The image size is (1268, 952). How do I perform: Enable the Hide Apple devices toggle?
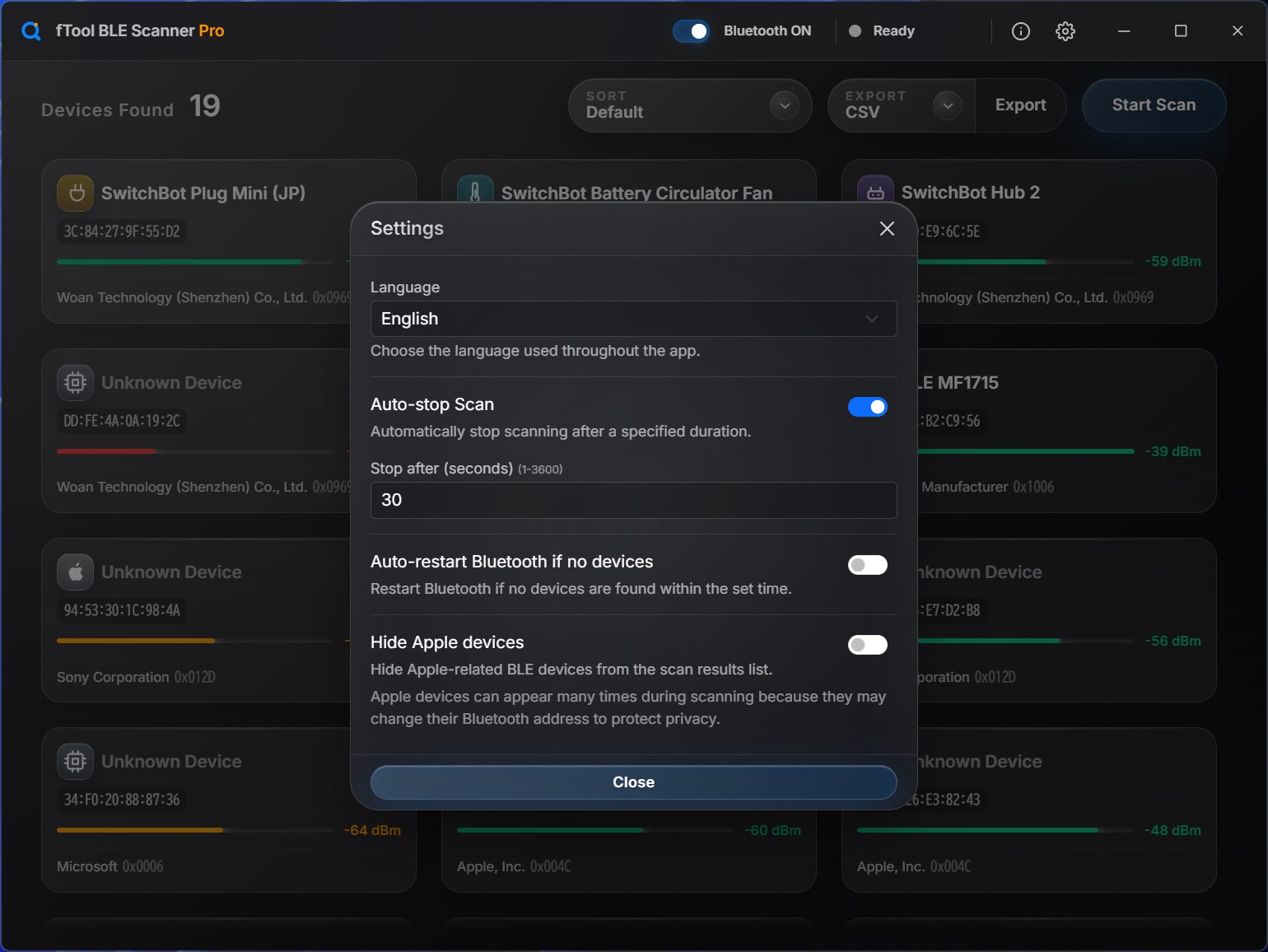tap(868, 645)
